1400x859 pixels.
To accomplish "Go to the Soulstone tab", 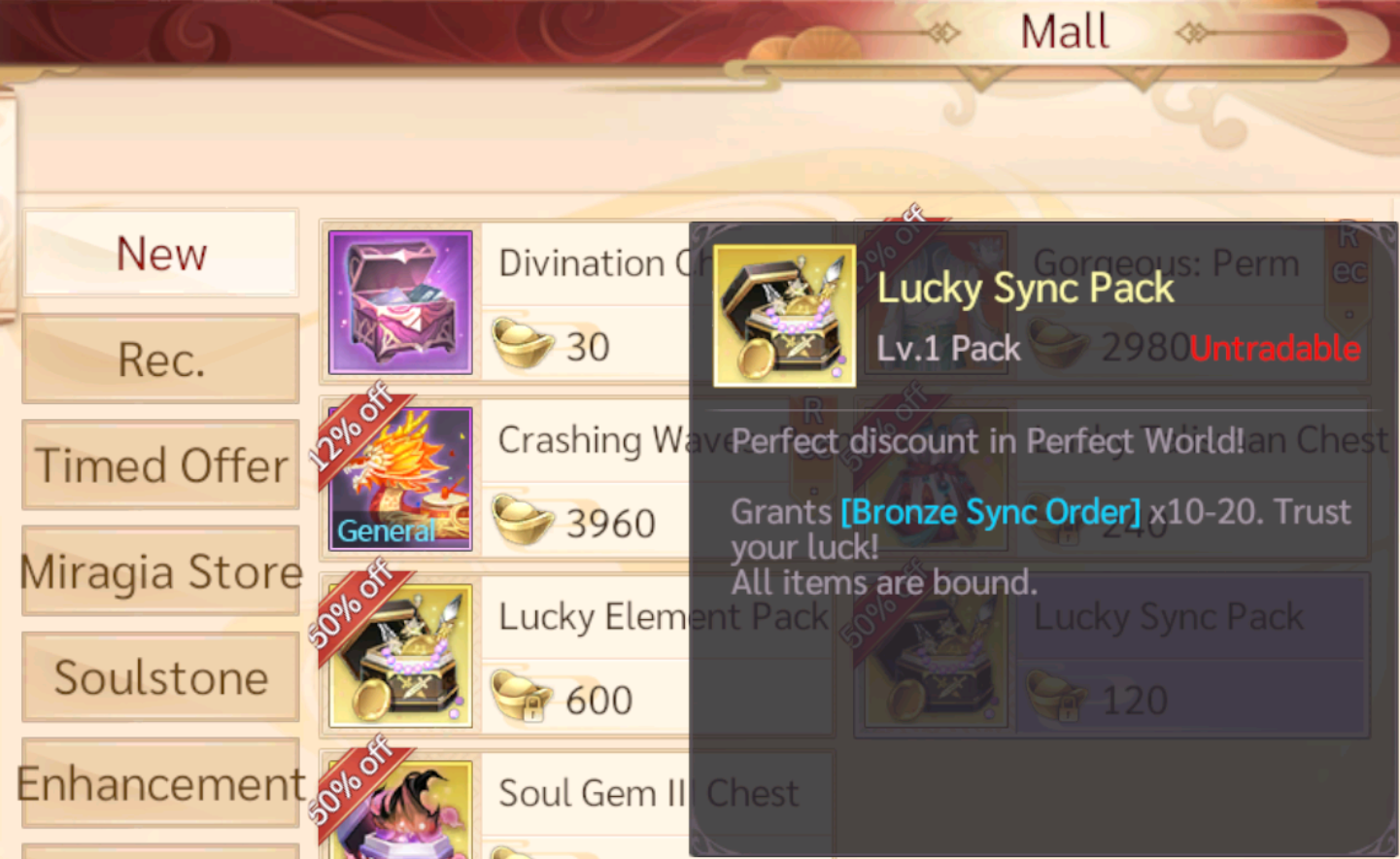I will point(160,676).
